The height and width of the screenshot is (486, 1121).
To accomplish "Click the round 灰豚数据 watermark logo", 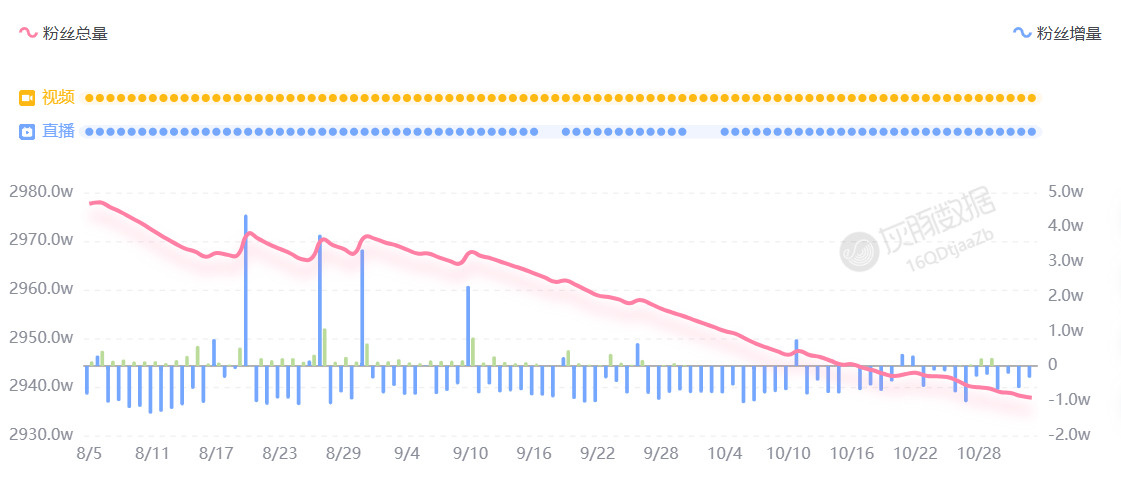I will (858, 251).
